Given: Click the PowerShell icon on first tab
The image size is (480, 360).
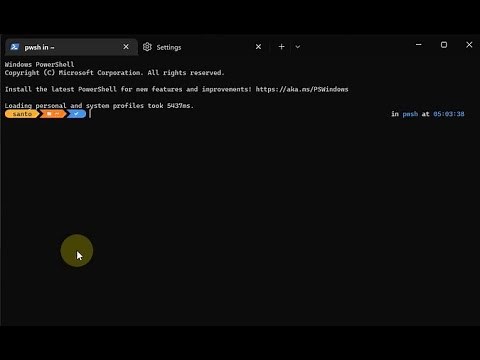Looking at the screenshot, I should [x=14, y=47].
